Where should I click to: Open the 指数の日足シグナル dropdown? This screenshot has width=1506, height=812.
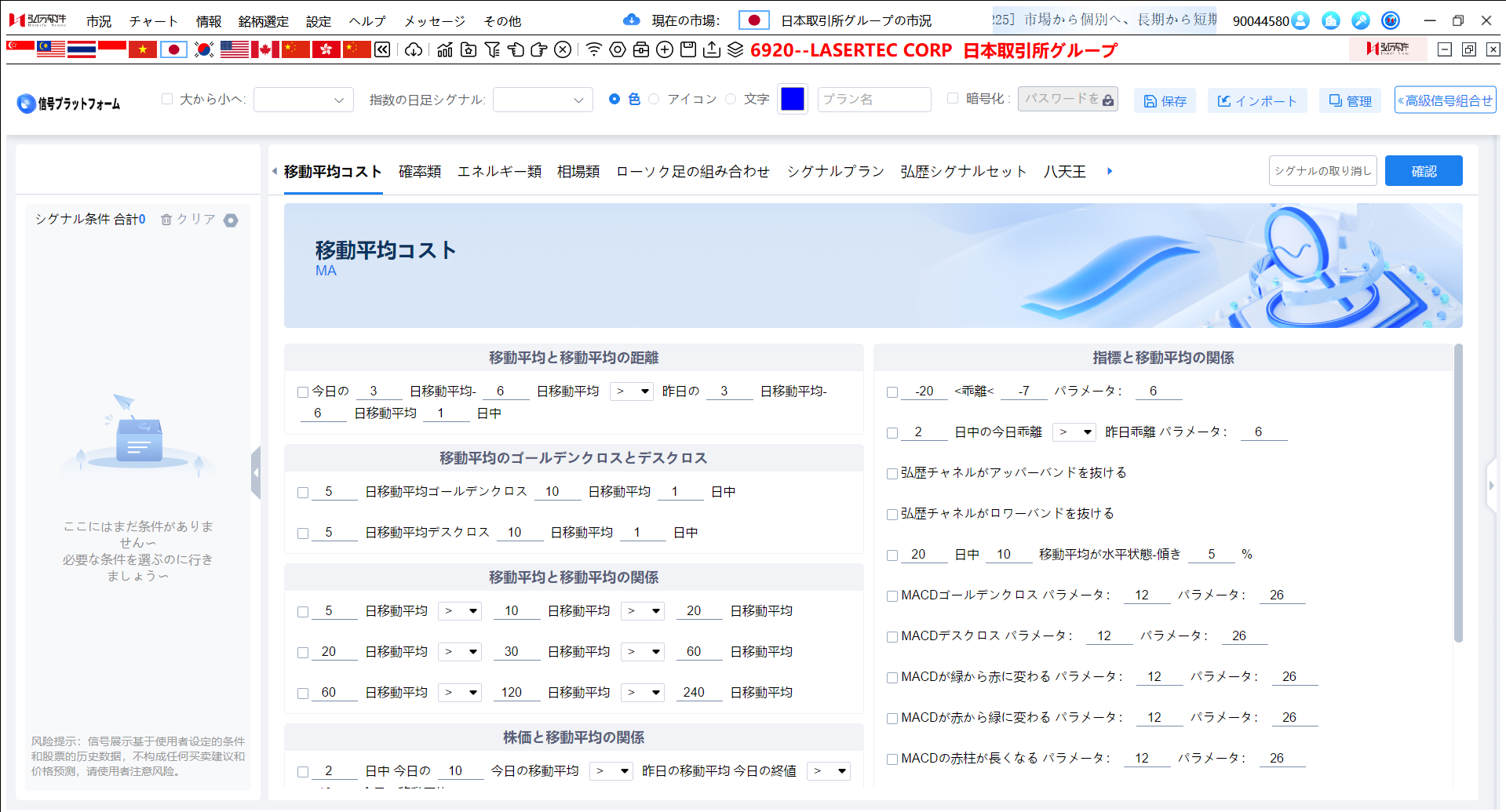pyautogui.click(x=543, y=100)
